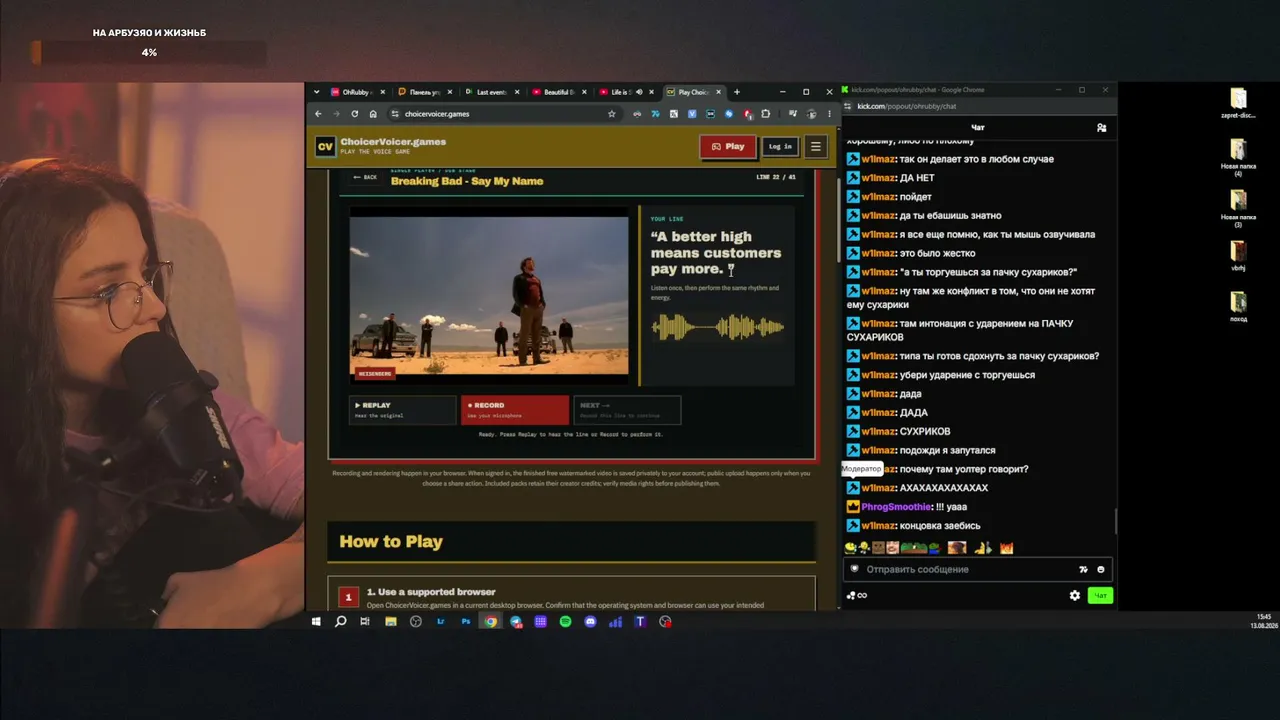The width and height of the screenshot is (1280, 720).
Task: Open chat settings gear in Kick chat
Action: point(1075,596)
